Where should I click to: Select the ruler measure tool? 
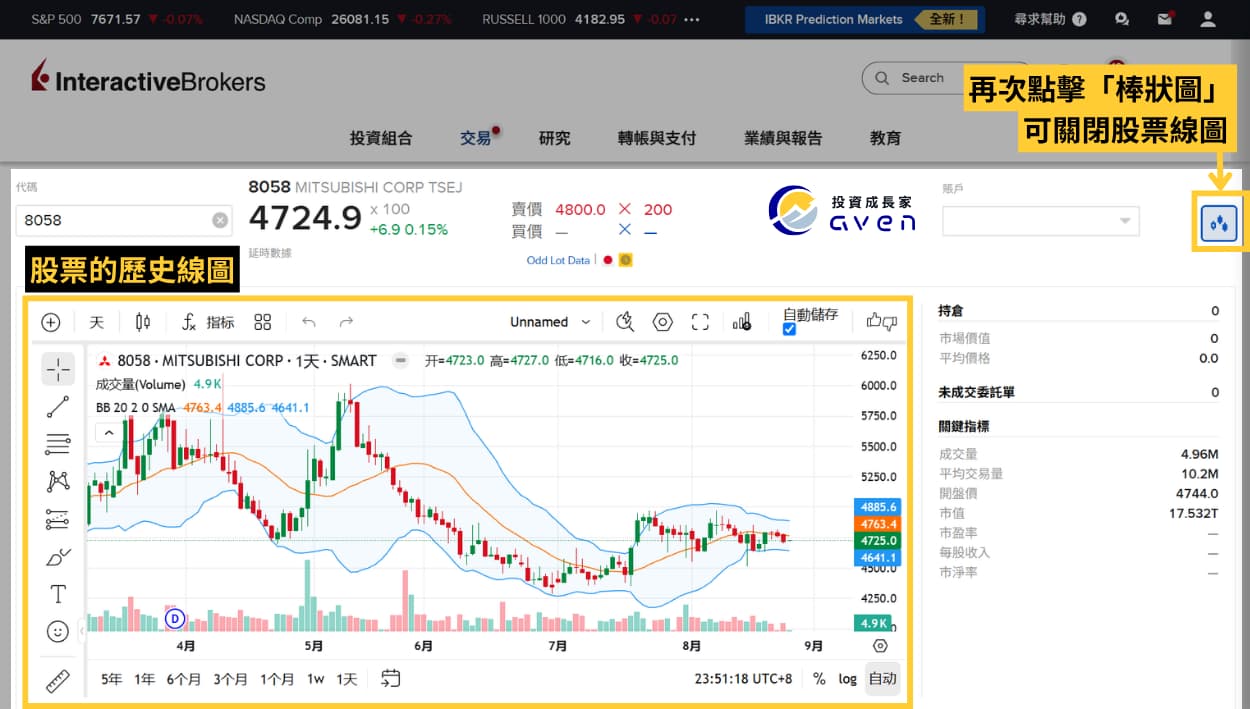pyautogui.click(x=58, y=681)
